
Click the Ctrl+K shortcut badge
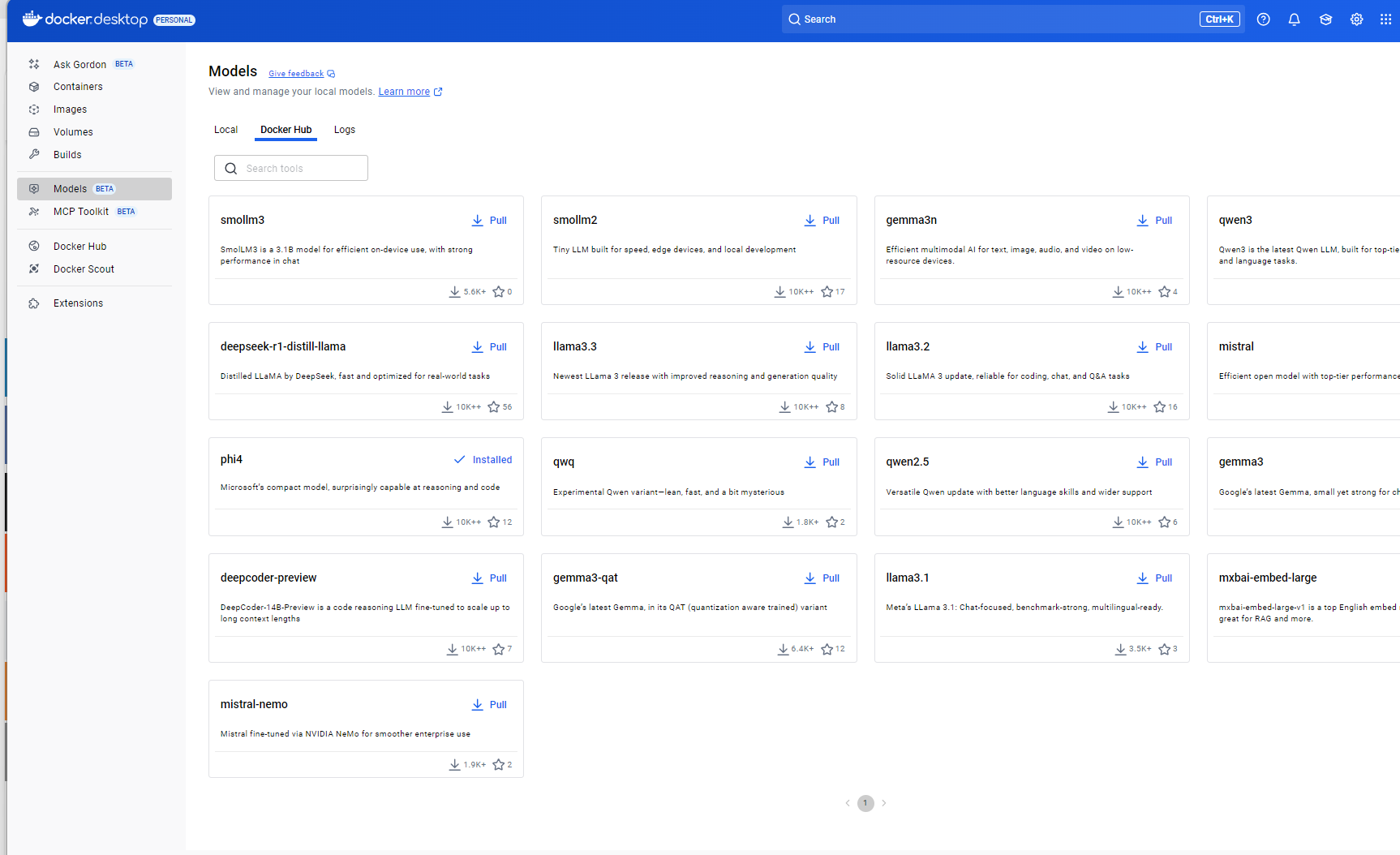click(x=1220, y=19)
